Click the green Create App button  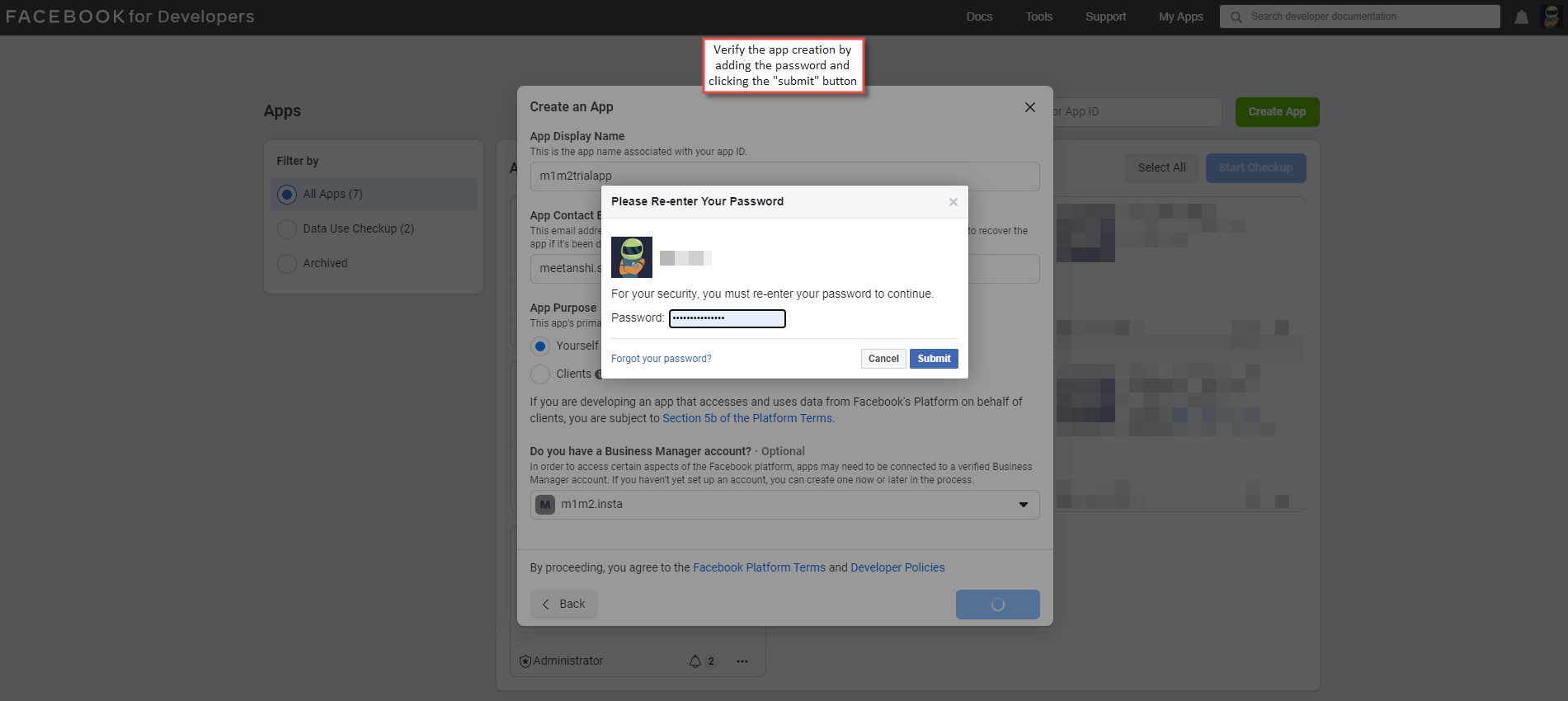pyautogui.click(x=1277, y=112)
